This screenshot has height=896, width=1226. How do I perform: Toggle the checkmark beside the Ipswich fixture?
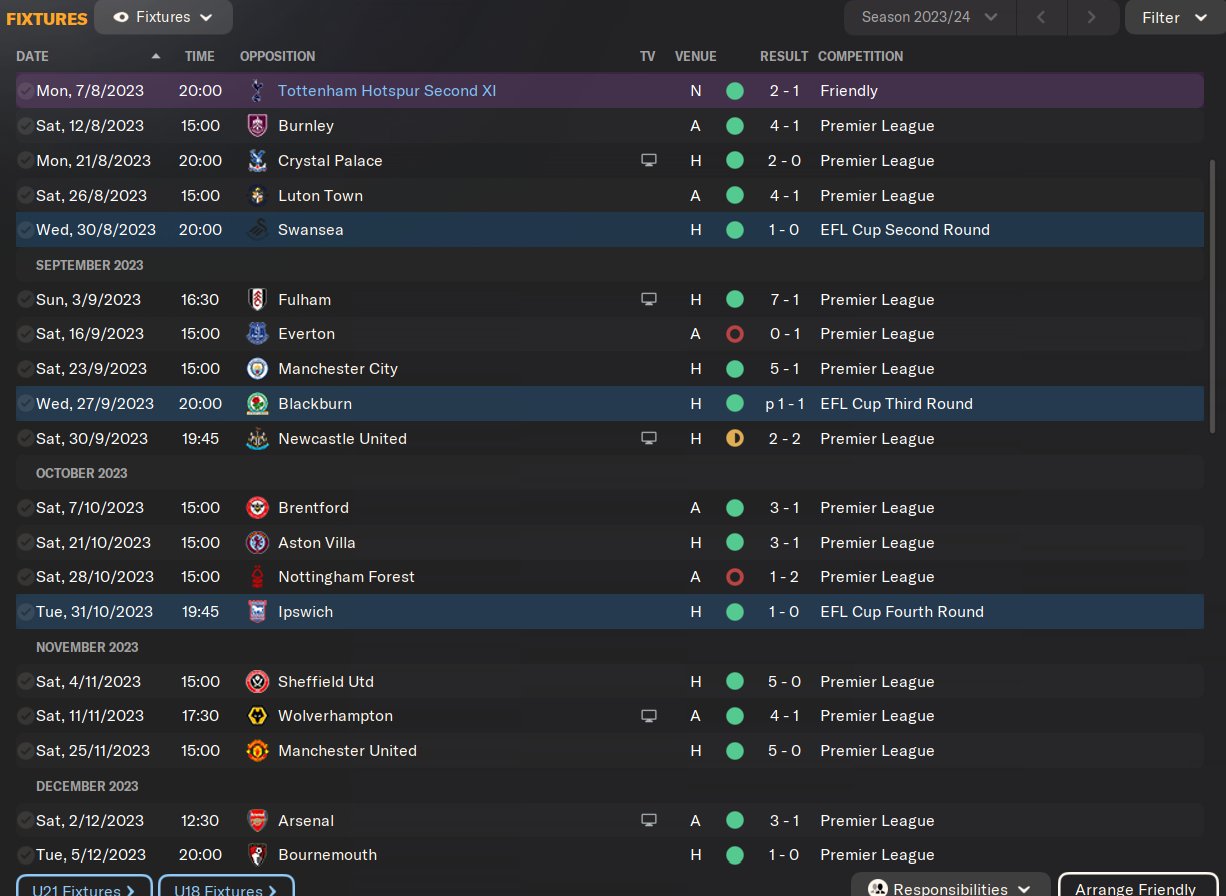tap(25, 612)
